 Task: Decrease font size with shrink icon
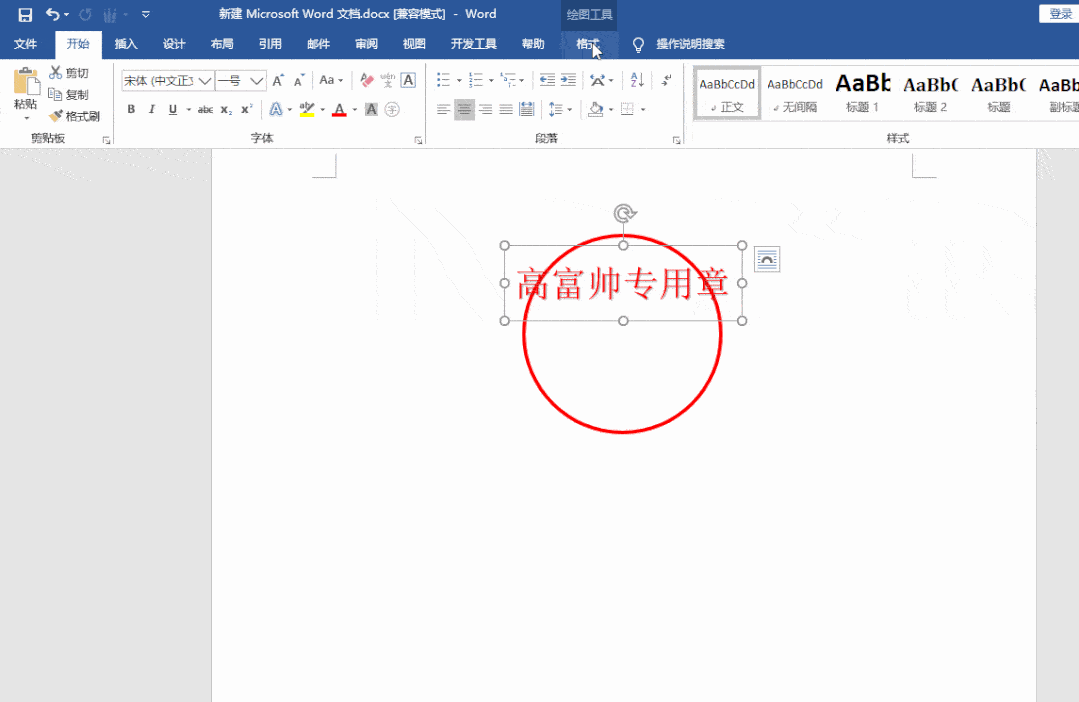299,81
